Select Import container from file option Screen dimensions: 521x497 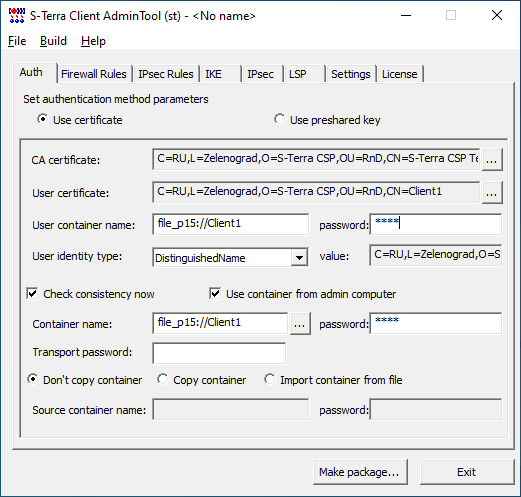coord(333,380)
